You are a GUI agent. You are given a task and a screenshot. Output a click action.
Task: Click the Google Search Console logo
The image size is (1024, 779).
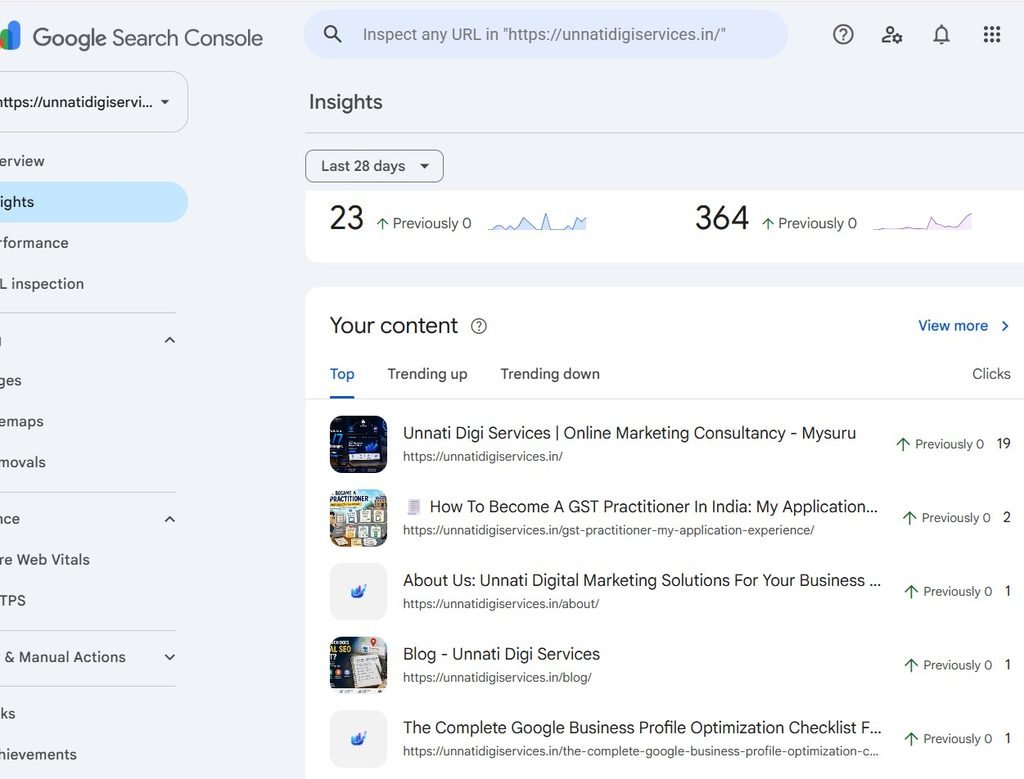click(x=131, y=37)
